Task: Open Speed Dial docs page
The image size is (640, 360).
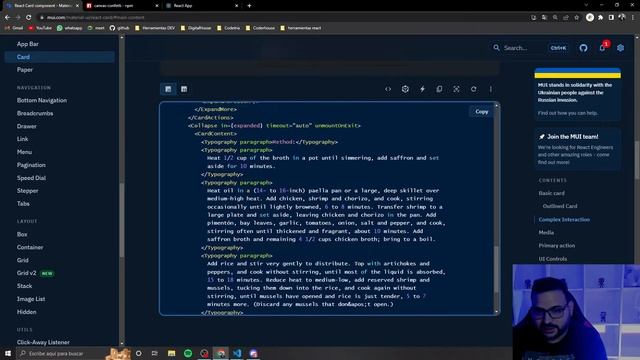Action: click(31, 178)
